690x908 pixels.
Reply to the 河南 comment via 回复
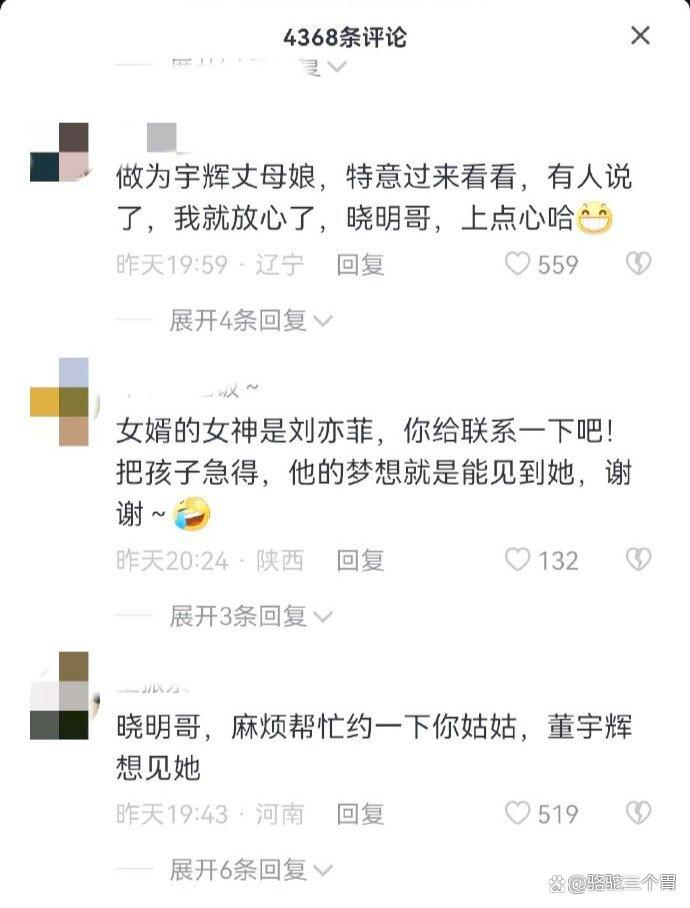361,814
